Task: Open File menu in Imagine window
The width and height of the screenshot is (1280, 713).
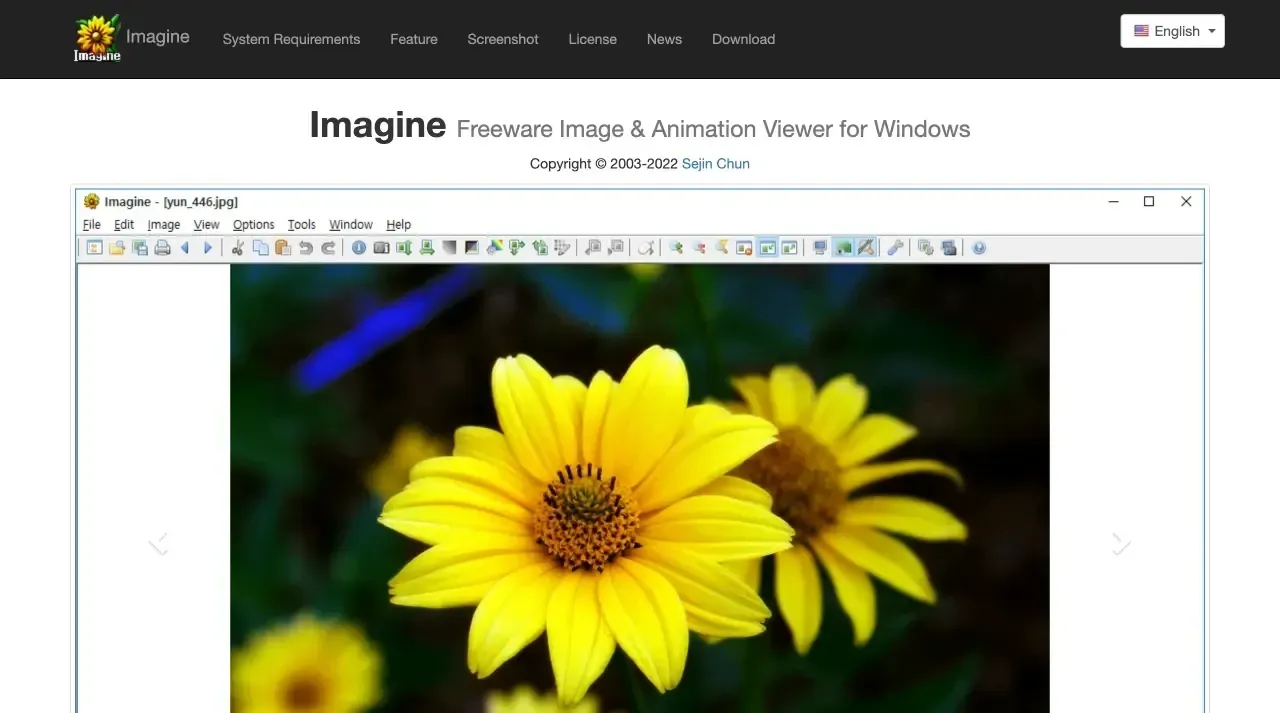Action: click(92, 225)
